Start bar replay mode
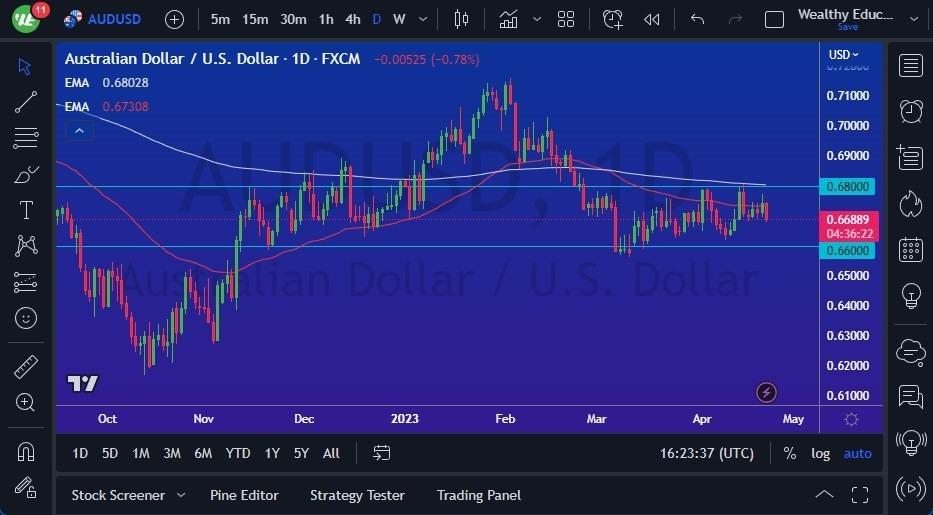This screenshot has width=933, height=515. [652, 20]
